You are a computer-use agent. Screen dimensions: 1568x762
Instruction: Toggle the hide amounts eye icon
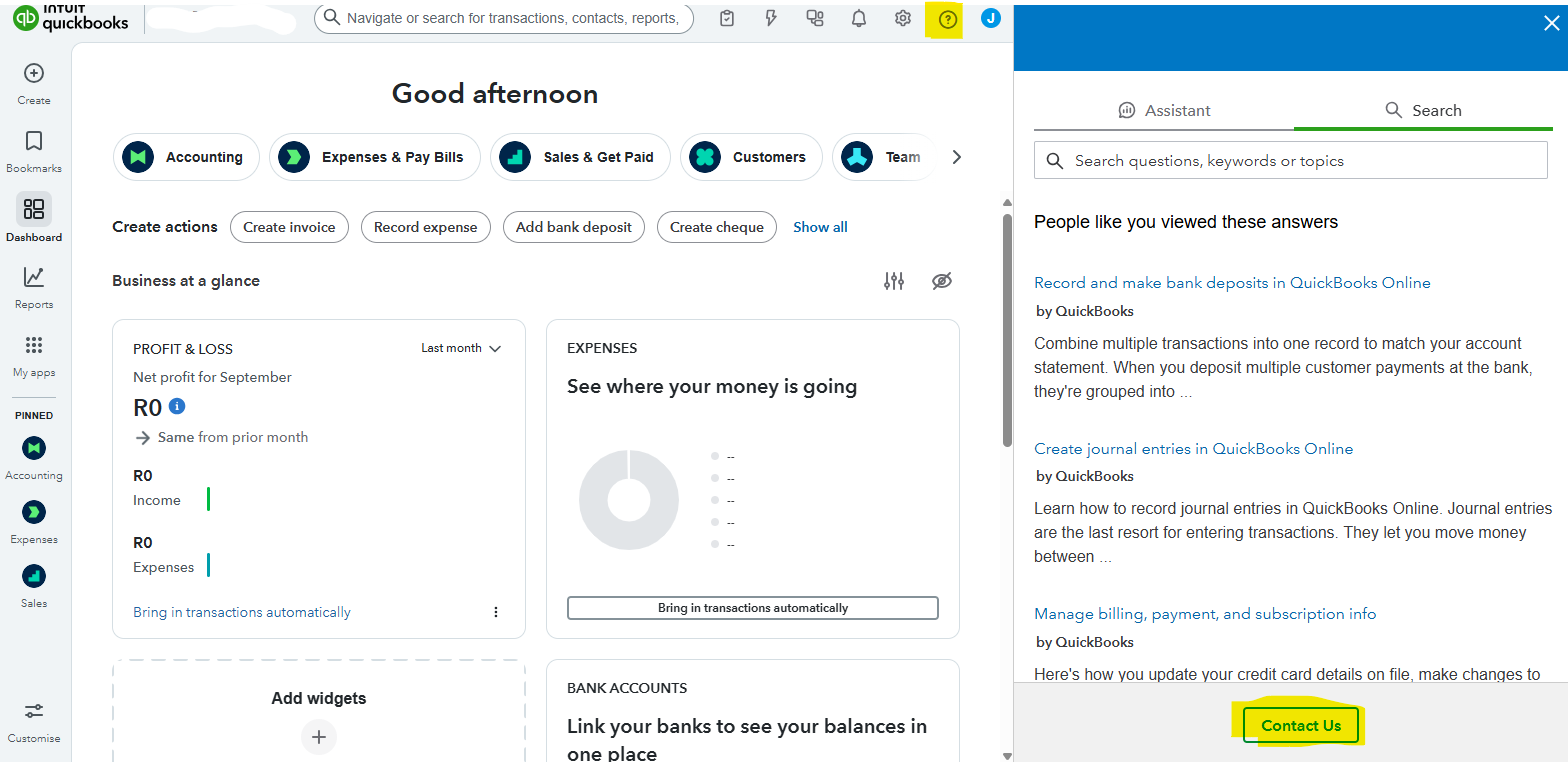[x=941, y=281]
